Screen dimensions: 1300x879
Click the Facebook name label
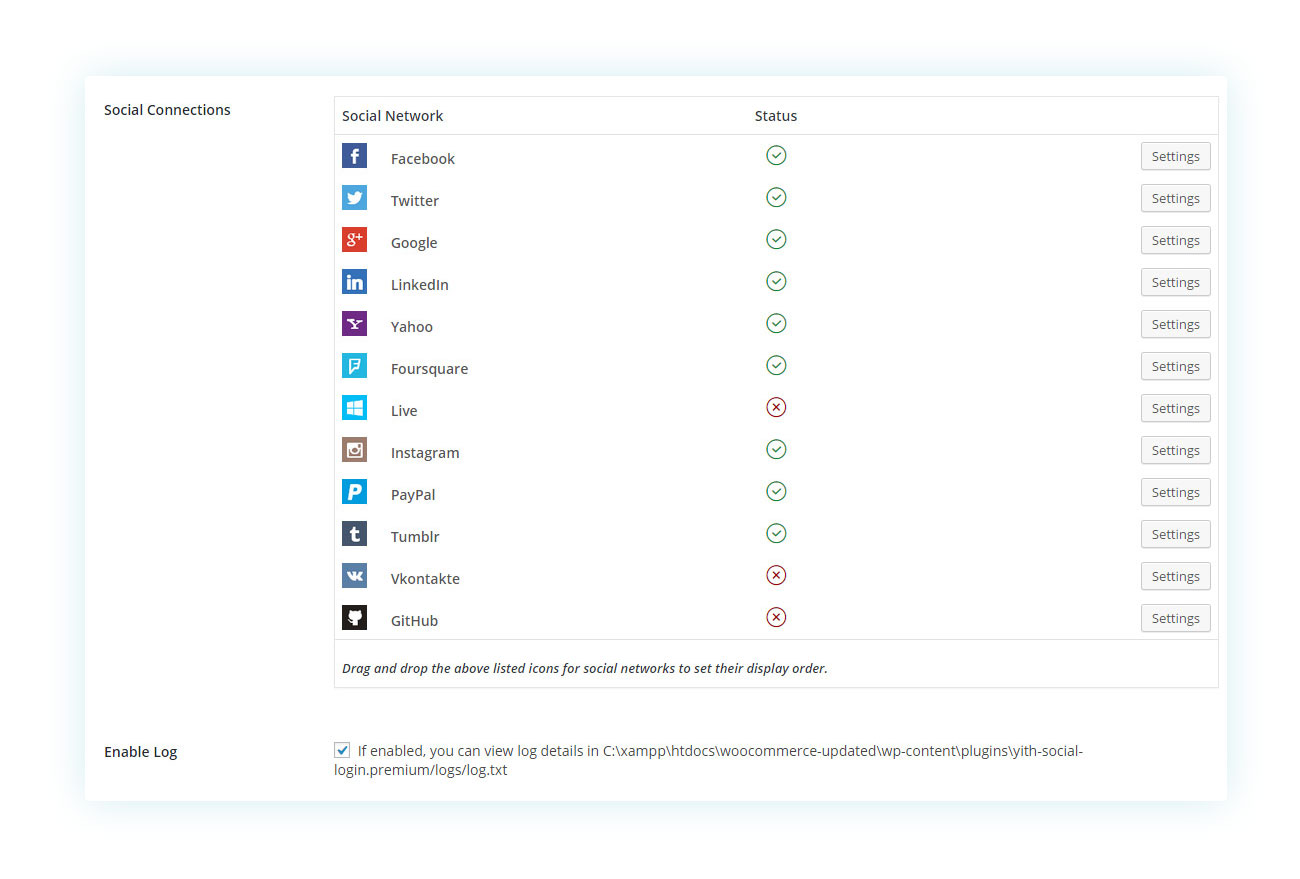click(422, 159)
